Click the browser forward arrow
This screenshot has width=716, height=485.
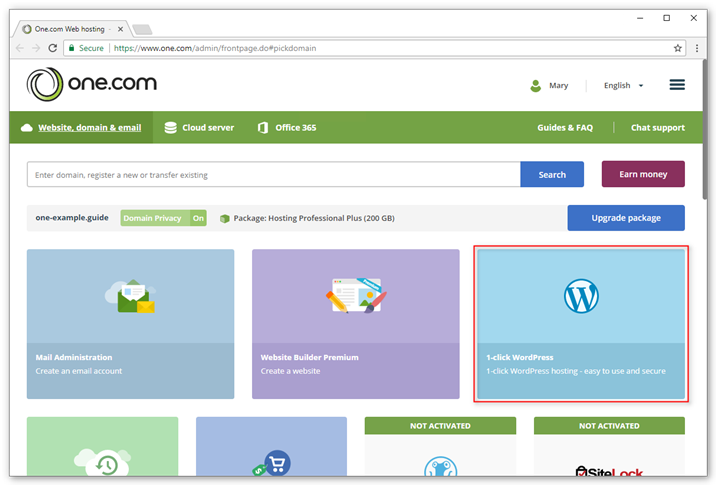[x=36, y=48]
